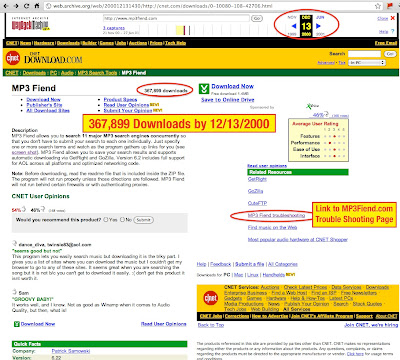Click the Back to Top link
The width and height of the screenshot is (400, 360).
[x=211, y=325]
